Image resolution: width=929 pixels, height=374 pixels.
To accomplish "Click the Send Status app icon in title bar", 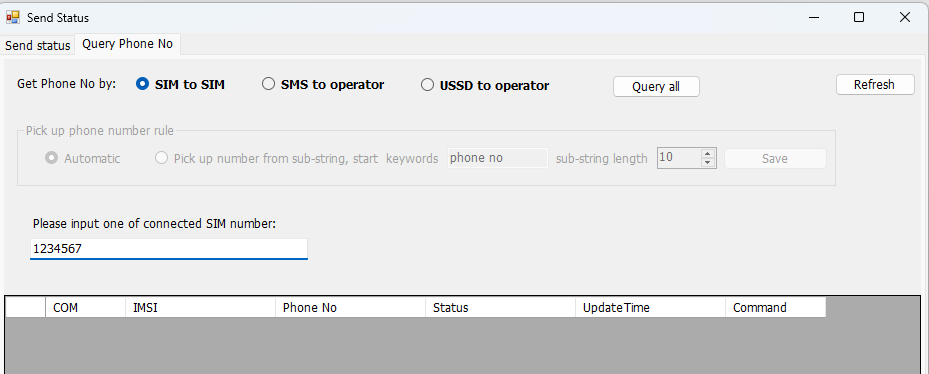I will click(x=12, y=17).
